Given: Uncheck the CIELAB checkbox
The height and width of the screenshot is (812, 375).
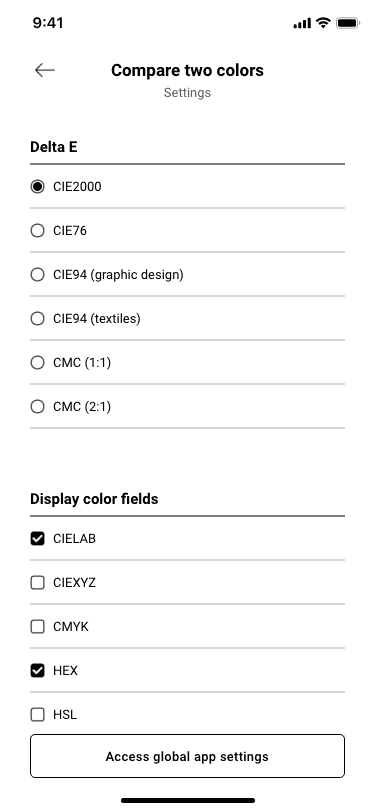Looking at the screenshot, I should click(x=37, y=539).
